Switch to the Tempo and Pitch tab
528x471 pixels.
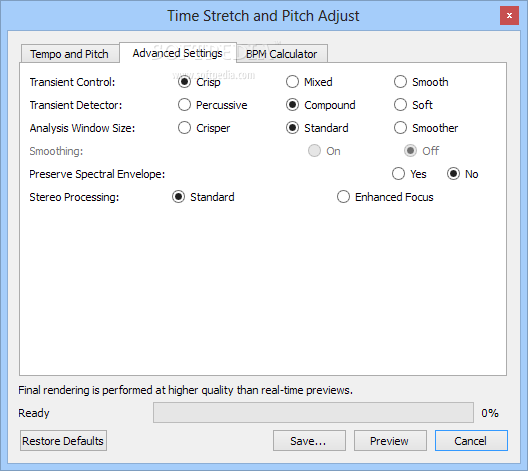[x=70, y=54]
